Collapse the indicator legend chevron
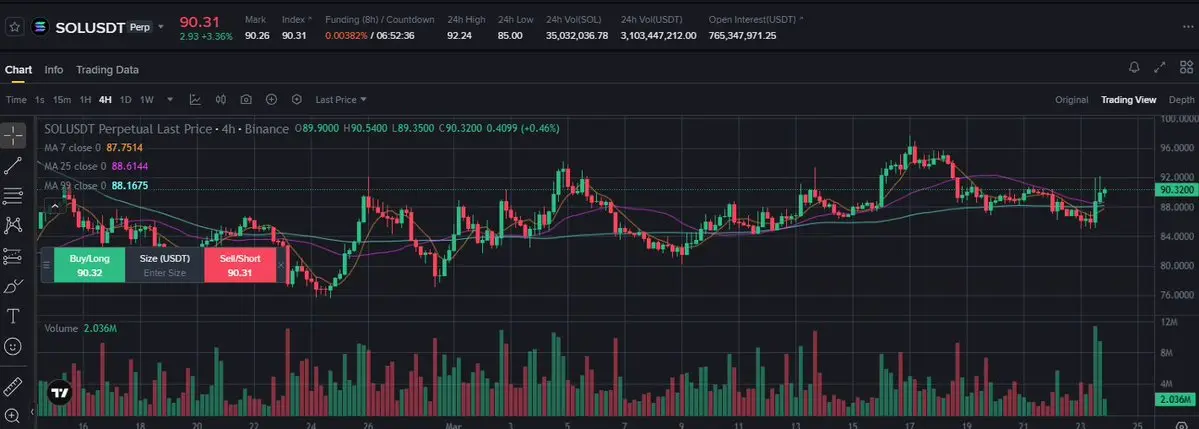Screen dimensions: 1199x429 click(x=54, y=205)
